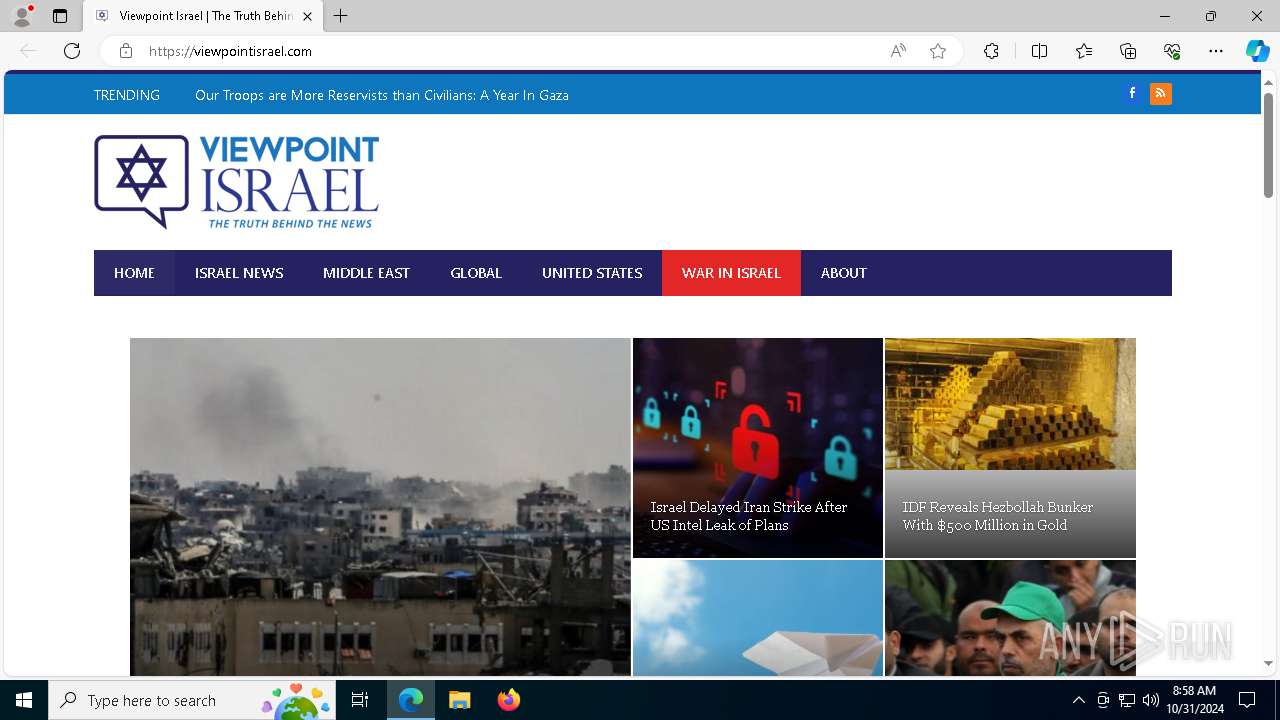Open the notification center
This screenshot has width=1280, height=720.
1247,700
